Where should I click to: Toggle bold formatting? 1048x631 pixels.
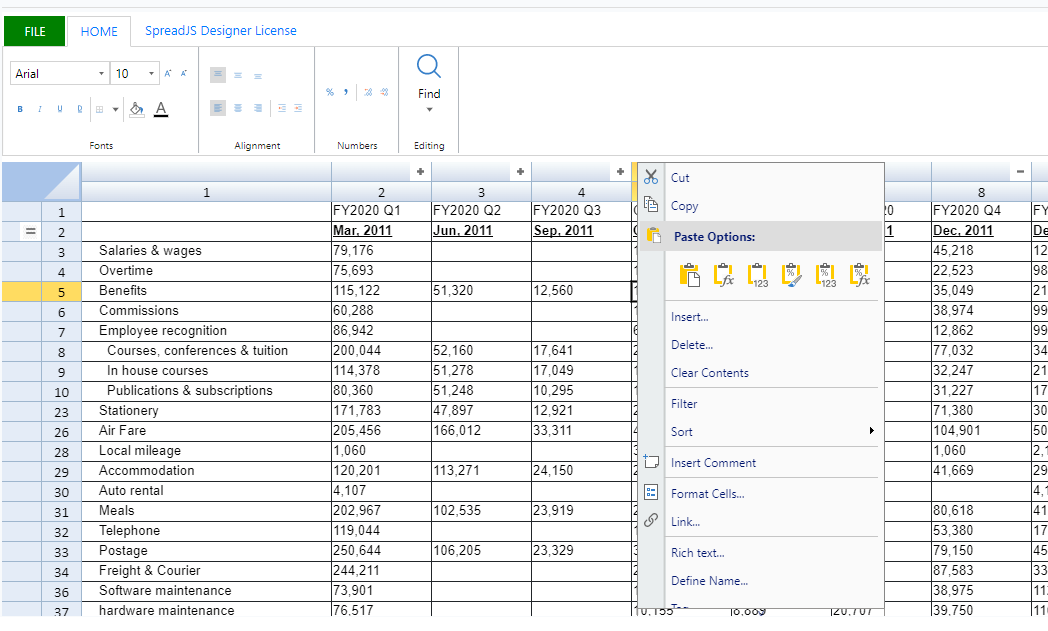click(20, 108)
